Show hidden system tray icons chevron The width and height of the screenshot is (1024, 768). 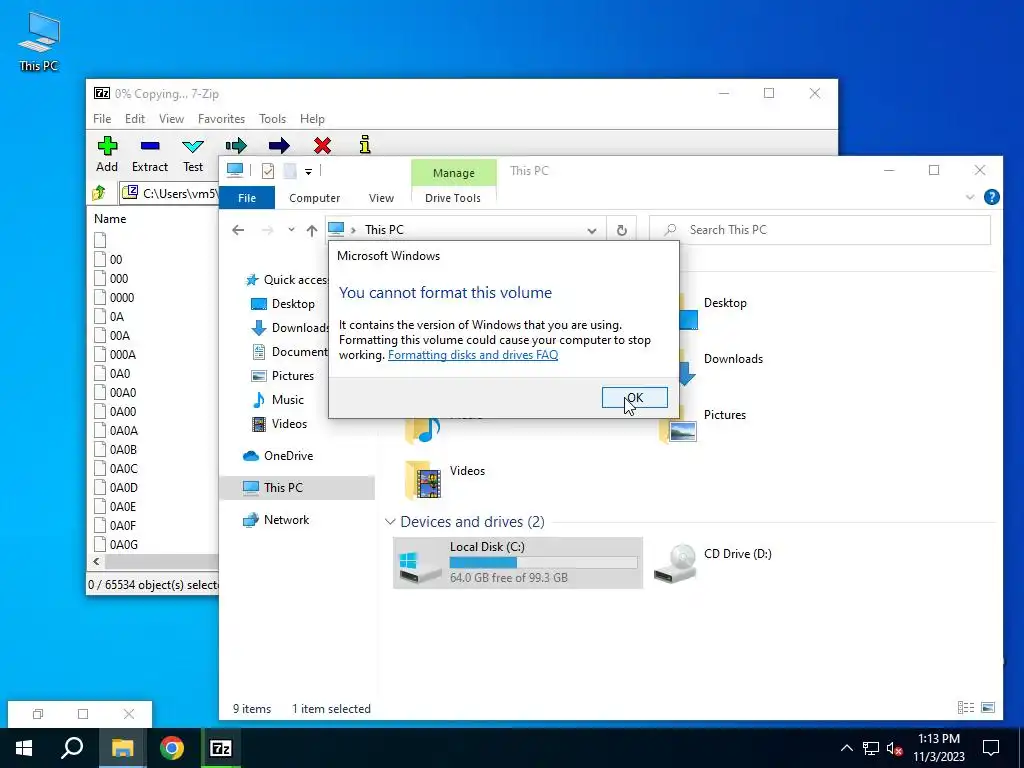click(x=846, y=748)
